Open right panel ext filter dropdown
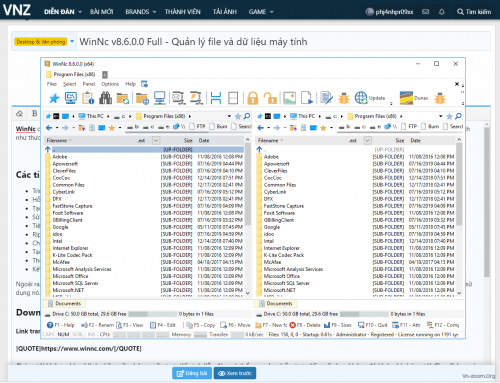Screen dimensions: 500x383 coord(367,140)
